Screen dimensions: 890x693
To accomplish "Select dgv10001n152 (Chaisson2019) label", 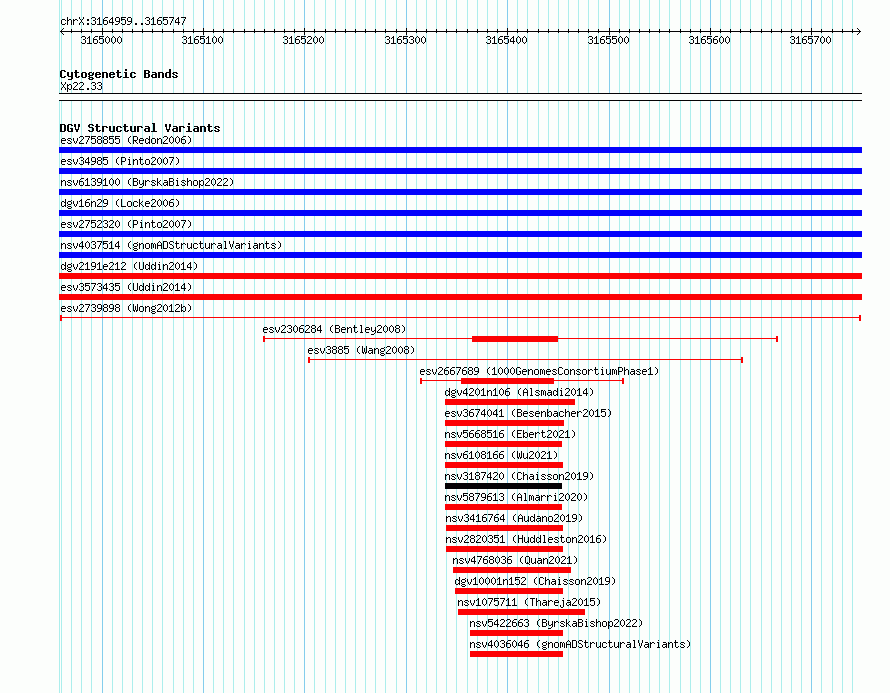I will pos(535,581).
